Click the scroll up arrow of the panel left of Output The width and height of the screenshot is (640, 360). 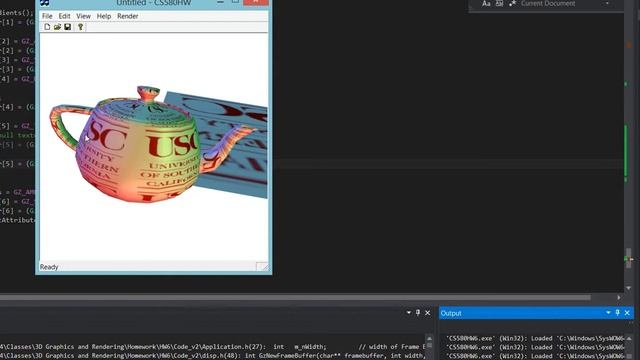click(429, 338)
